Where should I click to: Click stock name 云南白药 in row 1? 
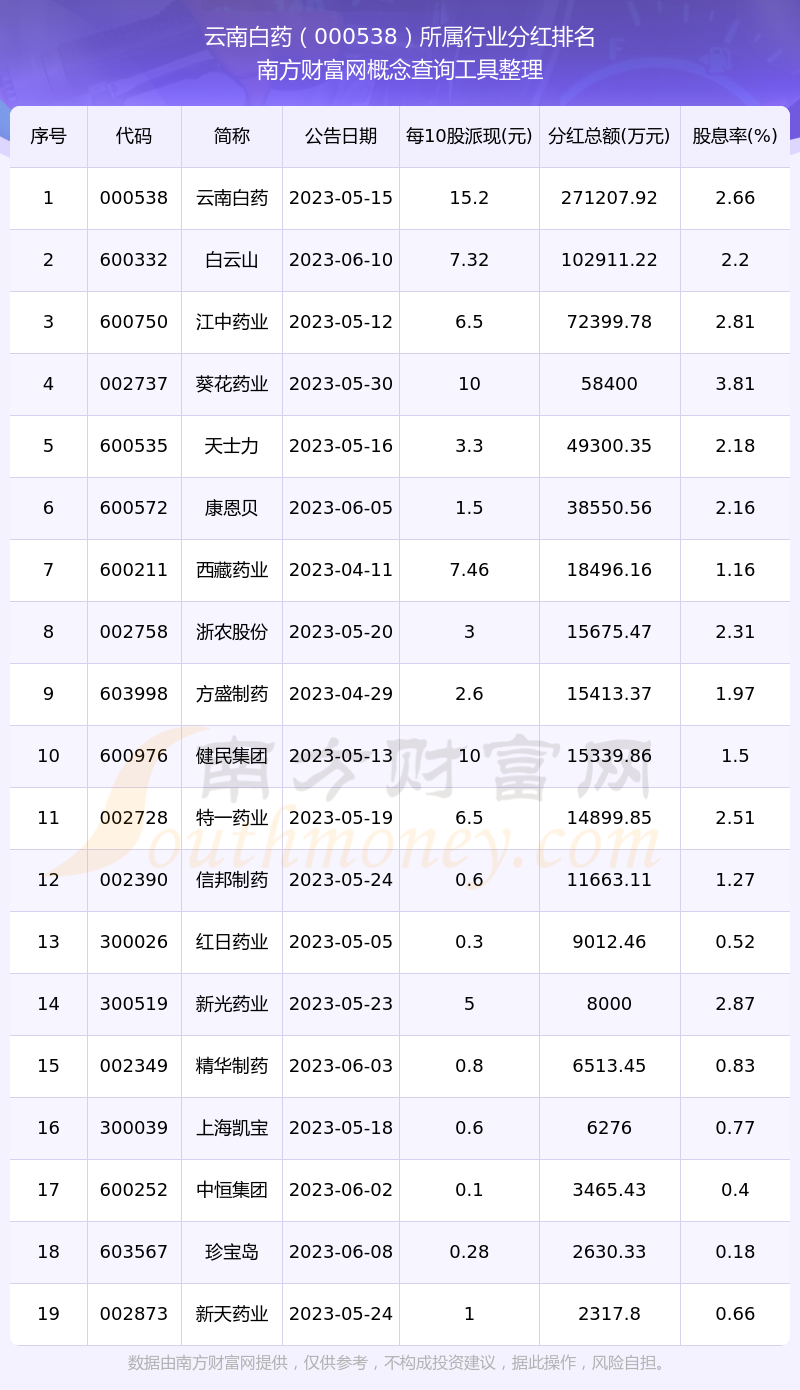click(232, 198)
